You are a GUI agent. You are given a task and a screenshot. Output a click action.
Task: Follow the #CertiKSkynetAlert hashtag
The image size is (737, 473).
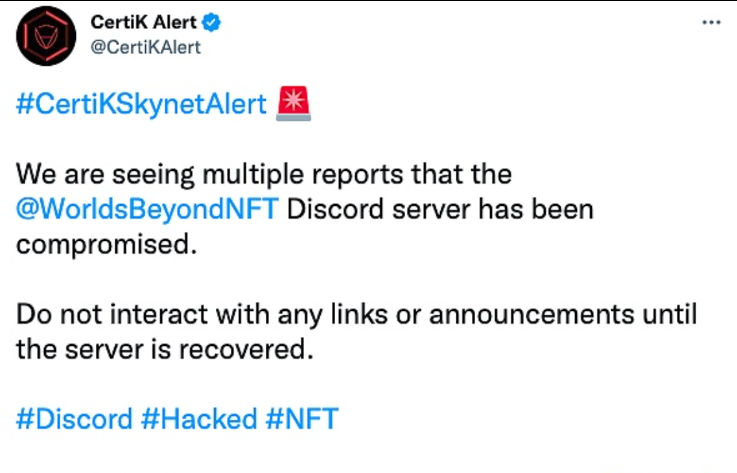click(141, 104)
